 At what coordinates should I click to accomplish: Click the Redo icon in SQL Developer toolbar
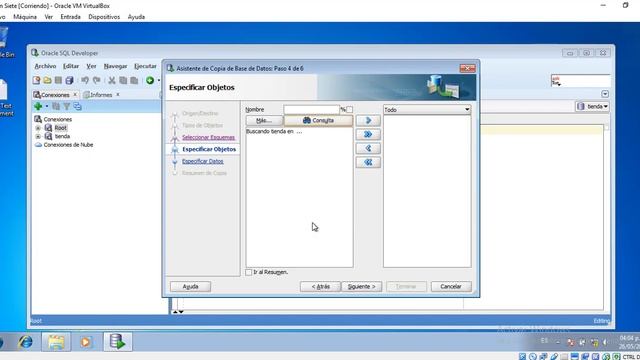point(96,80)
